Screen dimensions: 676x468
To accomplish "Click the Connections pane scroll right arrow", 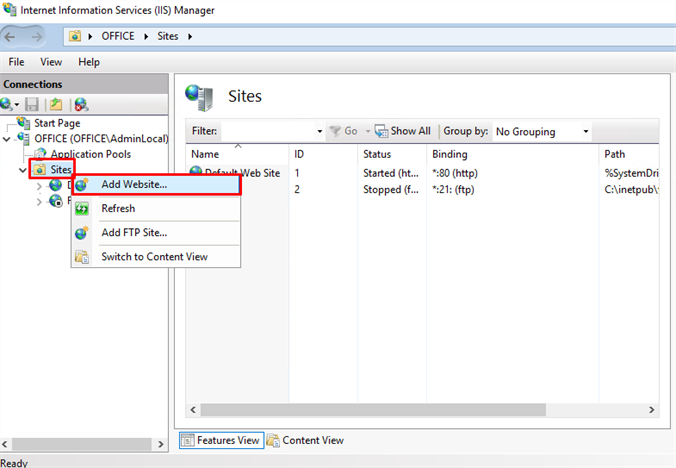I will [161, 444].
